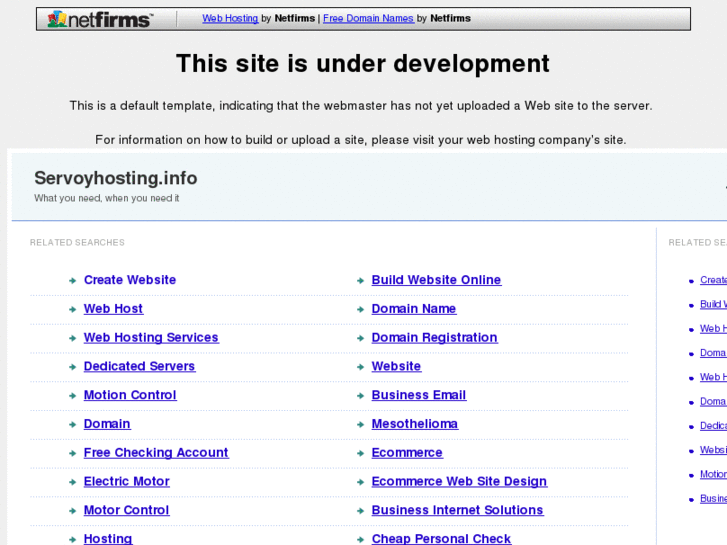Open the Ecommerce Web Site Design link
Viewport: 727px width, 545px height.
point(459,481)
